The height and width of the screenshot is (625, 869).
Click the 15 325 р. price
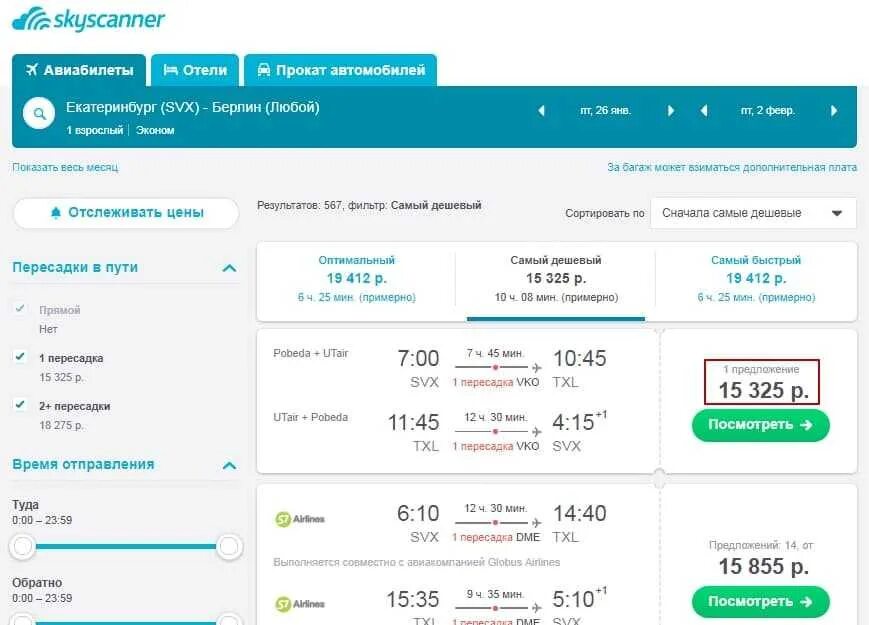point(764,391)
